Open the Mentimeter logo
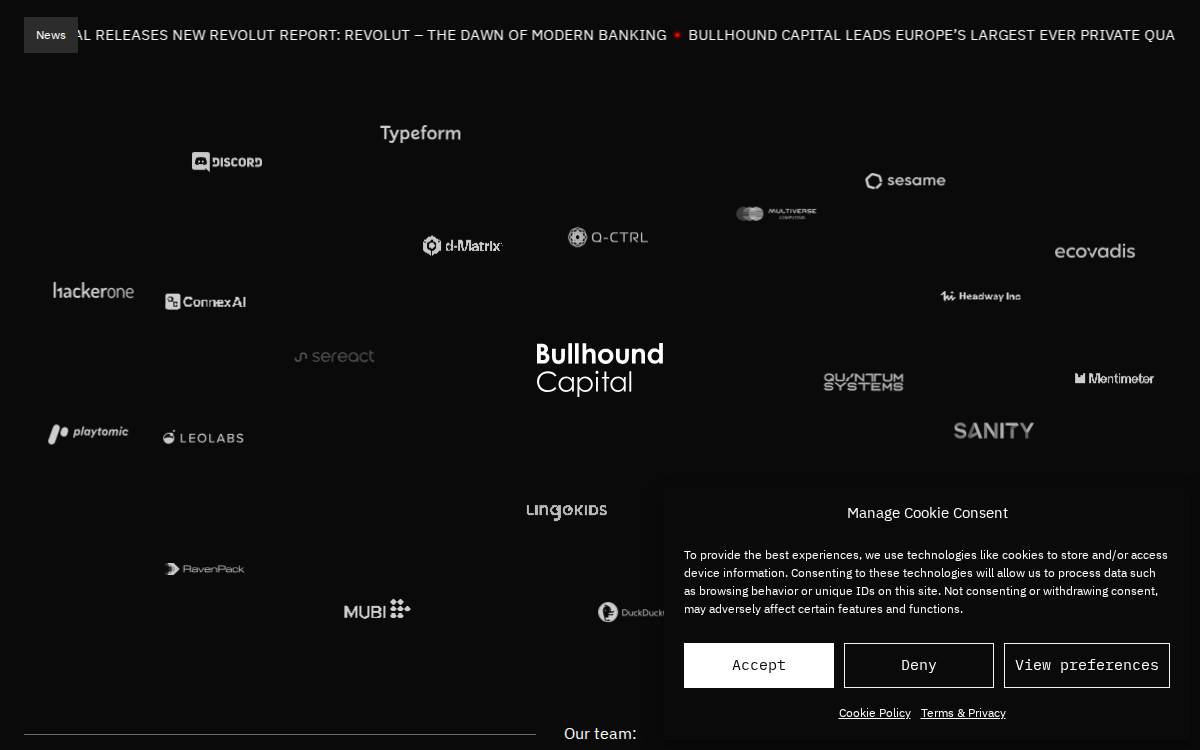Image resolution: width=1200 pixels, height=750 pixels. click(x=1114, y=378)
